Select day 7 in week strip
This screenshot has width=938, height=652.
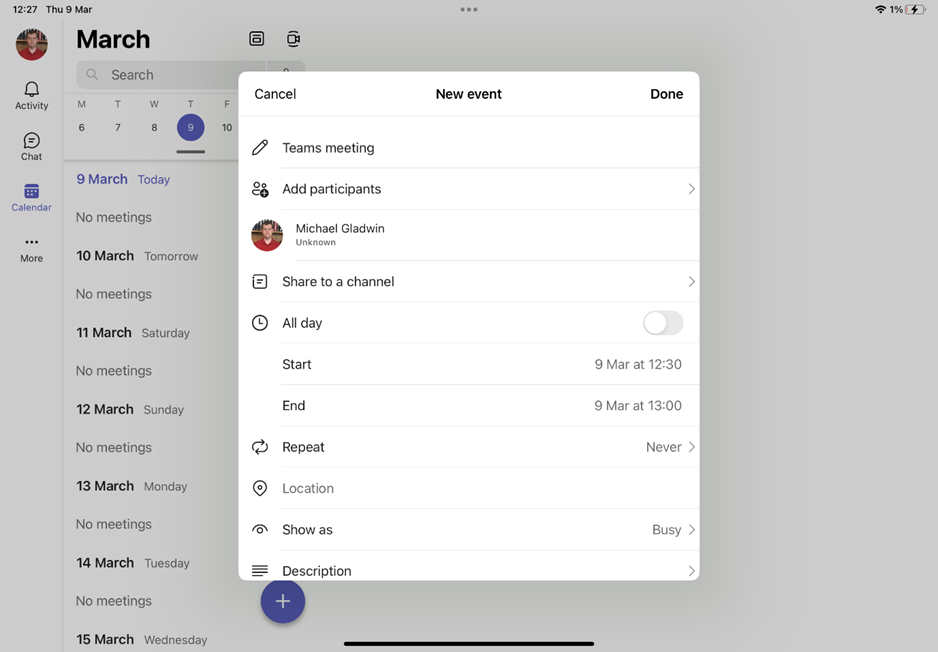118,127
